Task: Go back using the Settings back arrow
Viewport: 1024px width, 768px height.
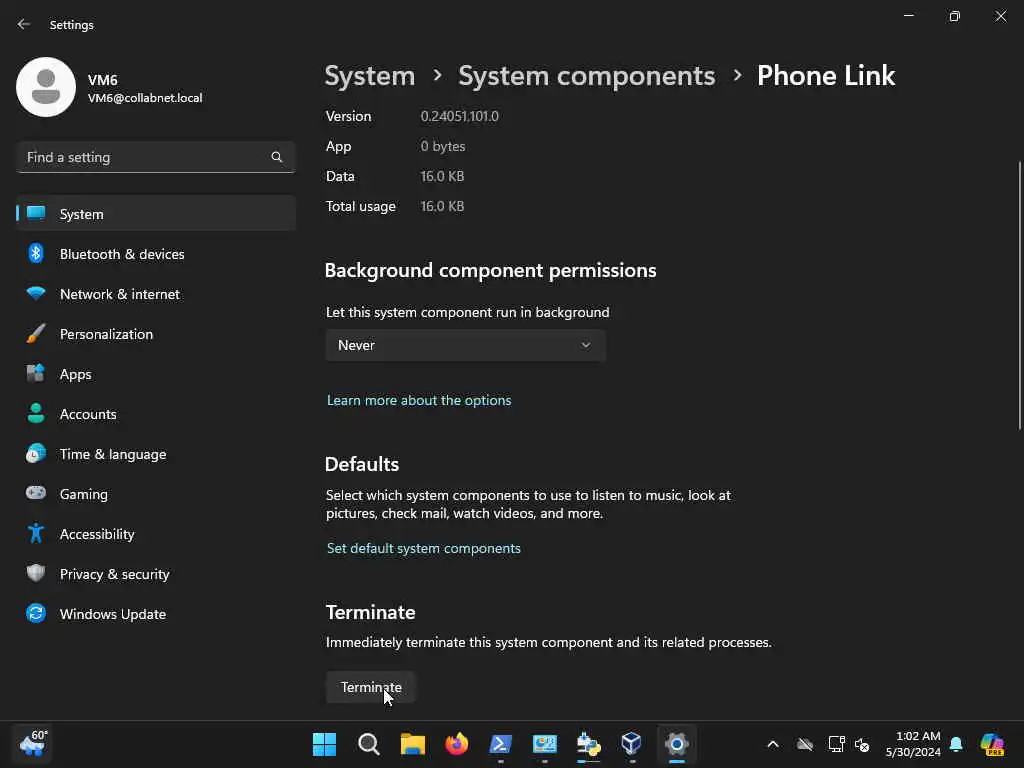Action: point(24,24)
